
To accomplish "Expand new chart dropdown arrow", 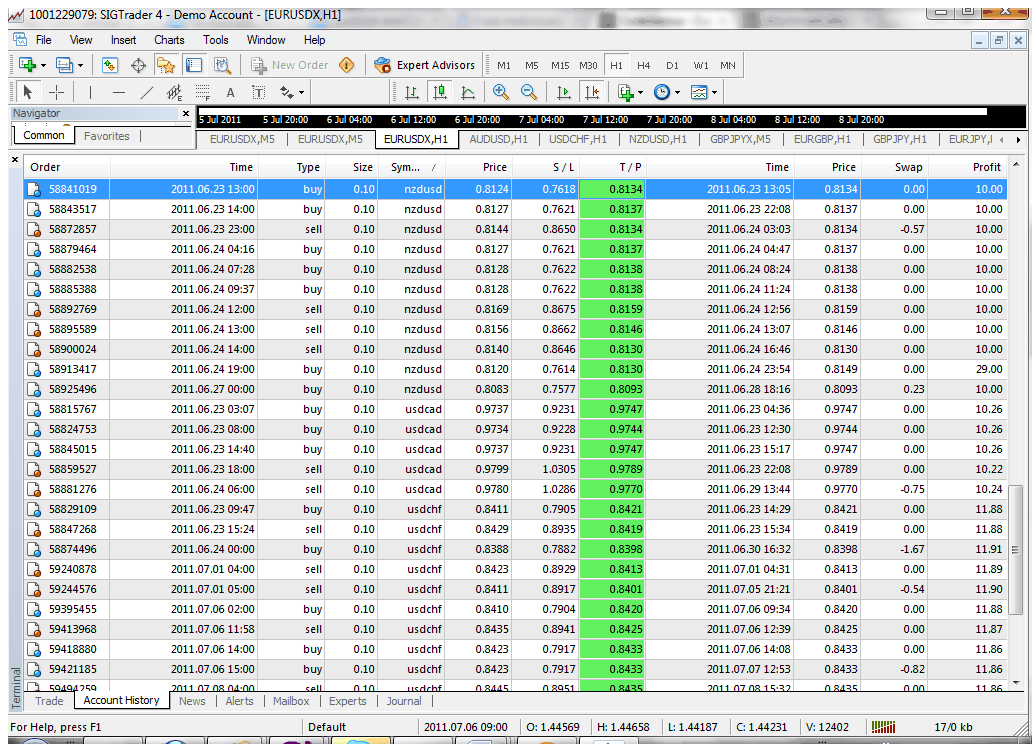I will [43, 65].
